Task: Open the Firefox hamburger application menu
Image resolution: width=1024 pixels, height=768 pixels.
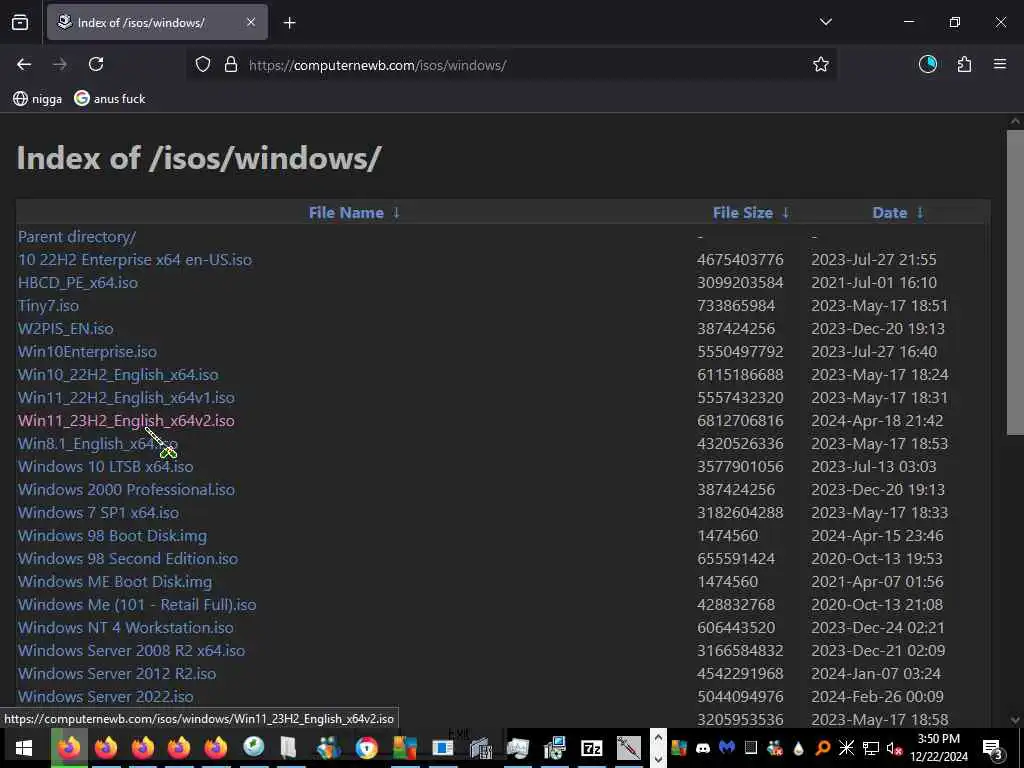Action: [1000, 64]
